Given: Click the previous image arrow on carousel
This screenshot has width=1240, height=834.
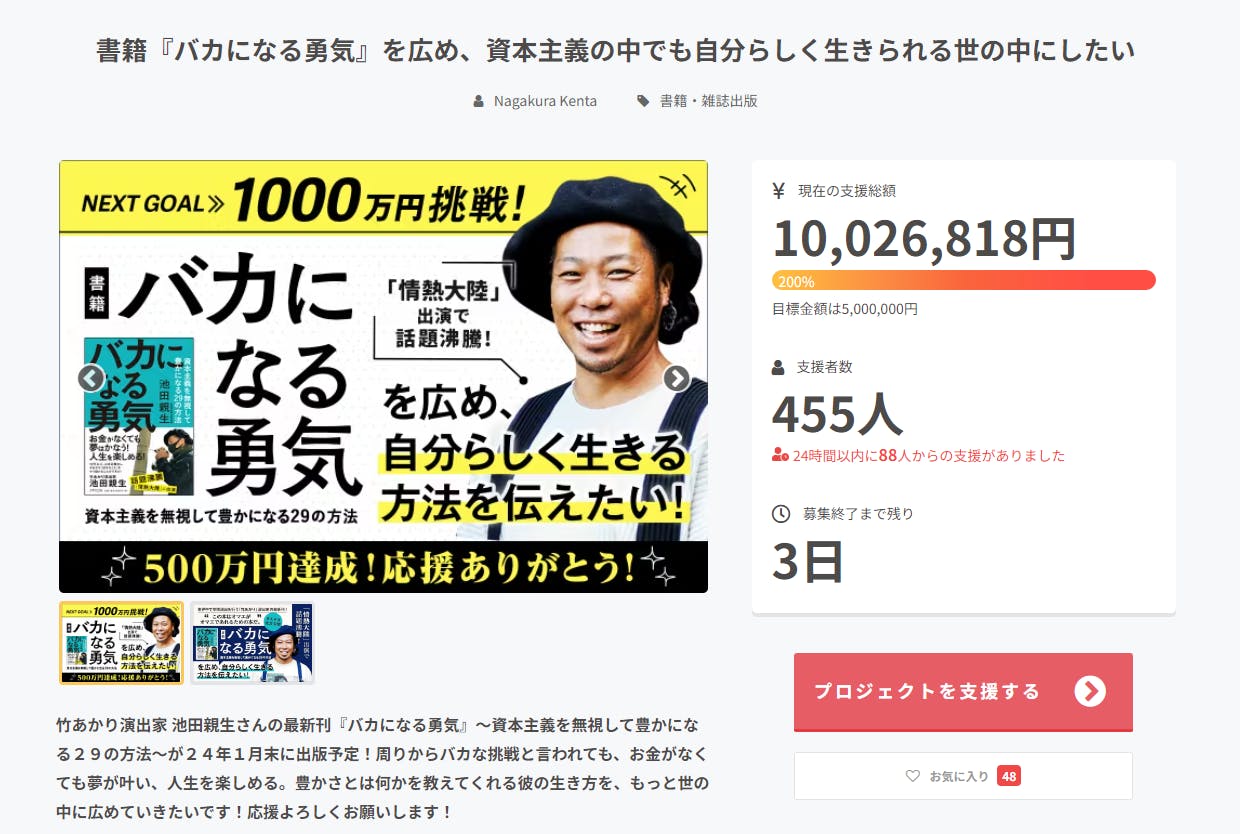Looking at the screenshot, I should tap(91, 378).
